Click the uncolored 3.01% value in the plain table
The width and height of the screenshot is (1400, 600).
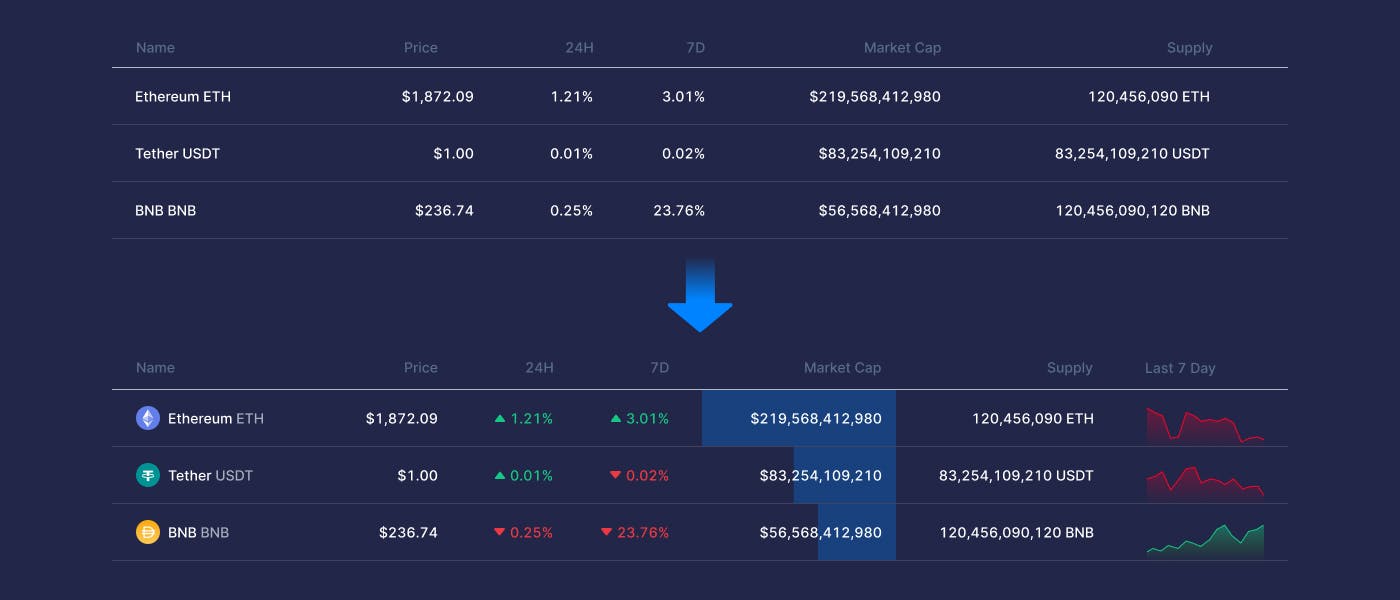click(x=684, y=97)
